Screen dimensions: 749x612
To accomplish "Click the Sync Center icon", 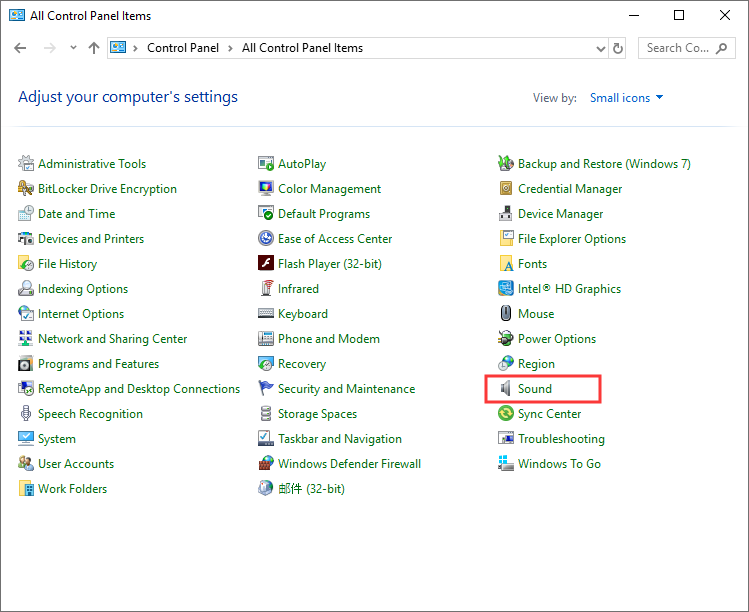I will pos(506,413).
